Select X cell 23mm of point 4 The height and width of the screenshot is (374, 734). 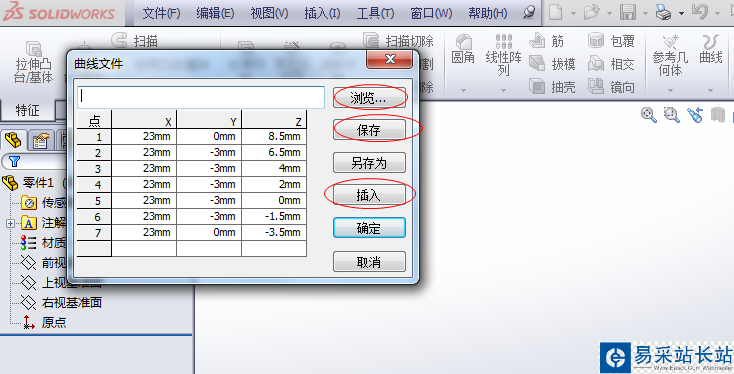coord(144,184)
